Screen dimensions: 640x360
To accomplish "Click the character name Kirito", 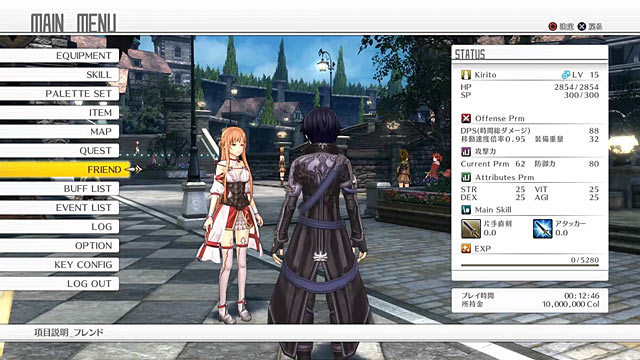I will (x=485, y=75).
